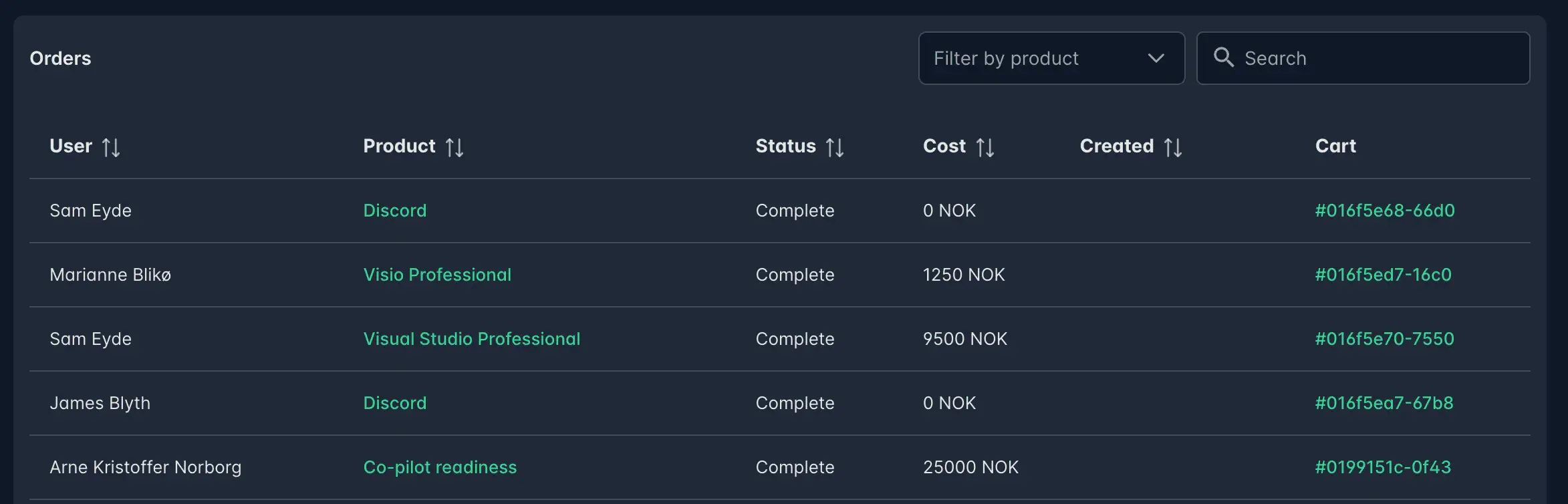Viewport: 1568px width, 504px height.
Task: Select cart #016f5ed7-16c0 for Marianne Blikø
Action: (x=1384, y=274)
